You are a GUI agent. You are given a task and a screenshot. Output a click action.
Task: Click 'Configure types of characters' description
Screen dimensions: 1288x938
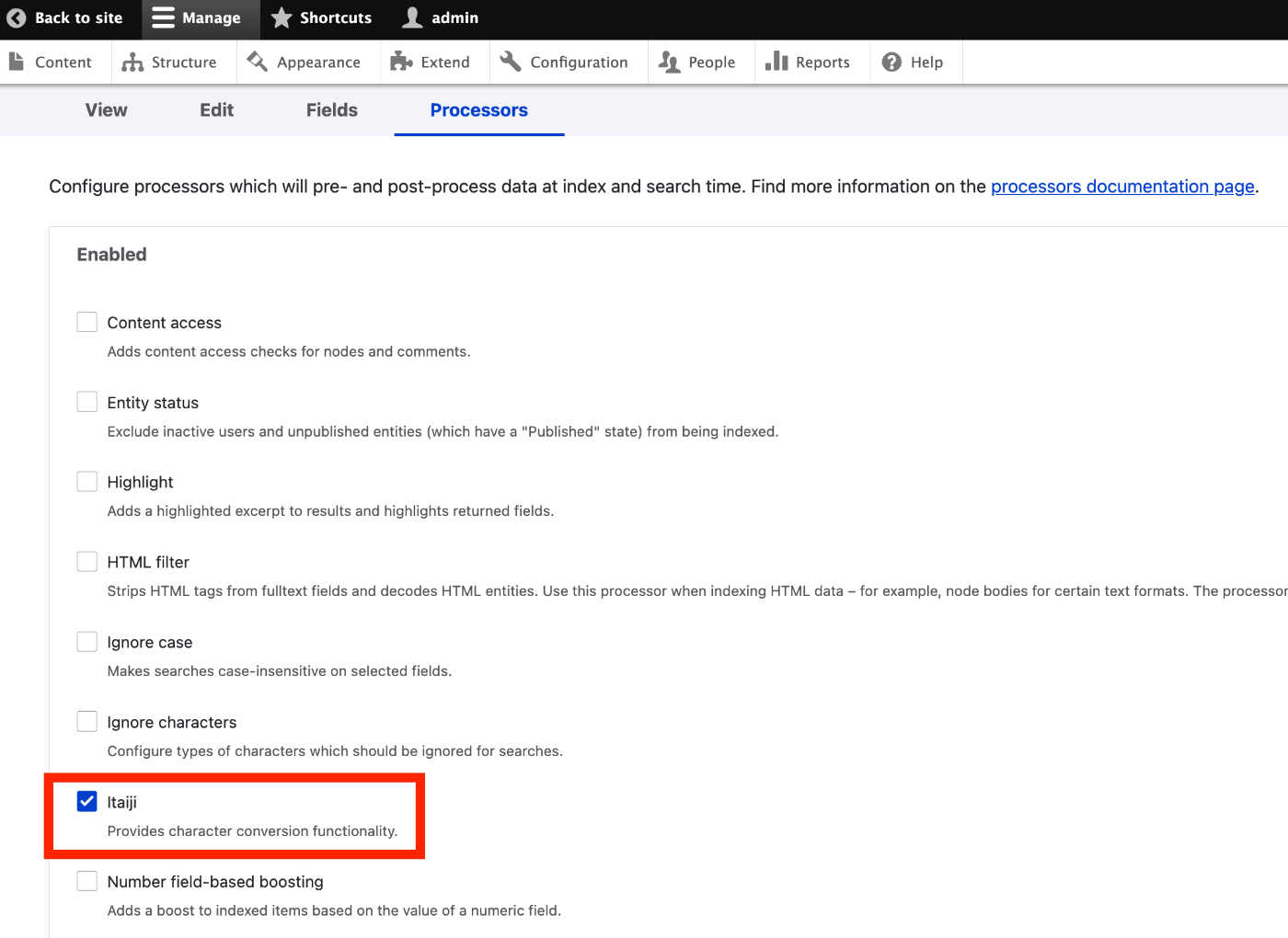pyautogui.click(x=335, y=751)
